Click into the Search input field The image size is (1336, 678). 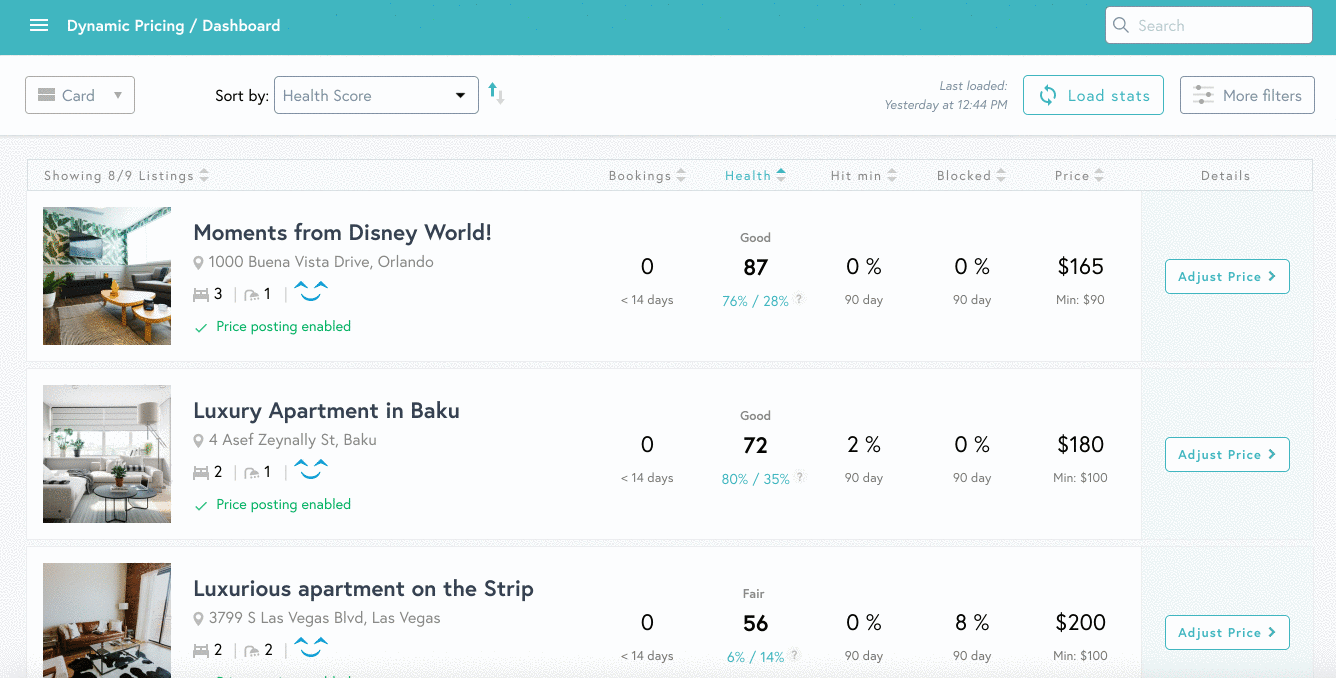point(1209,25)
